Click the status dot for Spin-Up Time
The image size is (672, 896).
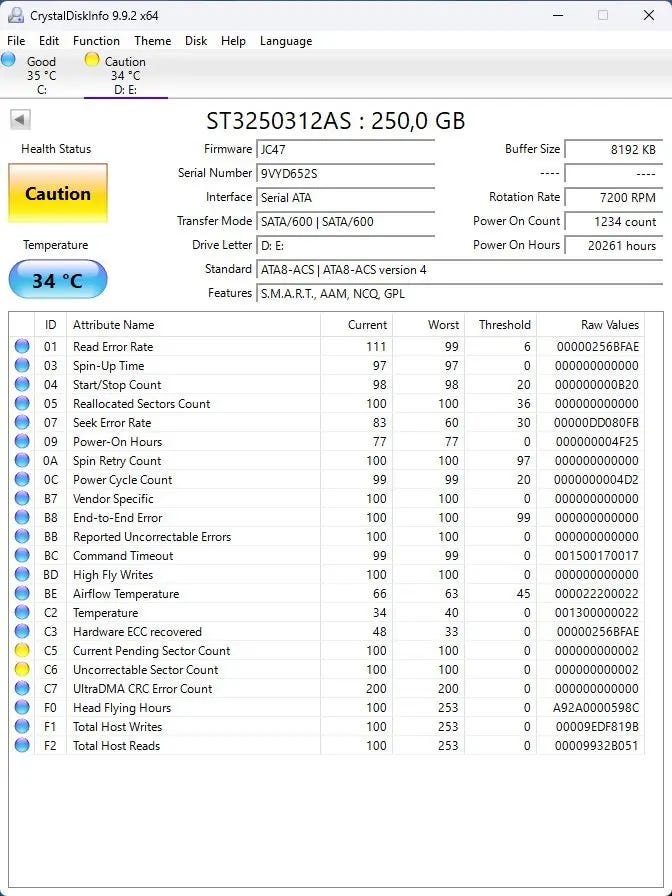click(22, 365)
